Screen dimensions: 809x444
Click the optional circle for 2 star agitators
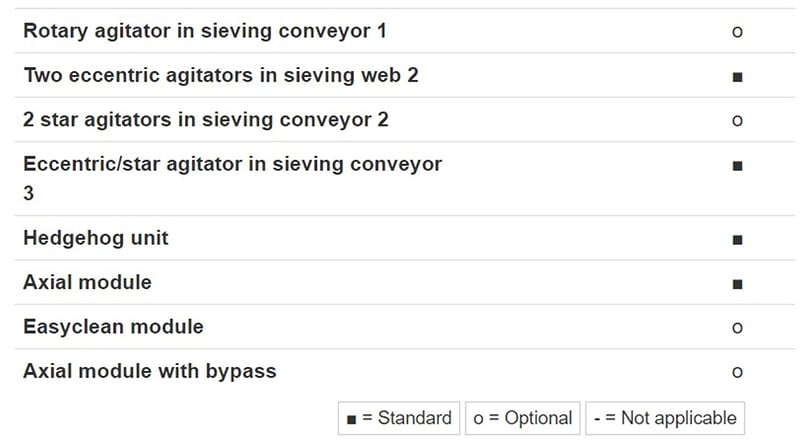point(737,121)
